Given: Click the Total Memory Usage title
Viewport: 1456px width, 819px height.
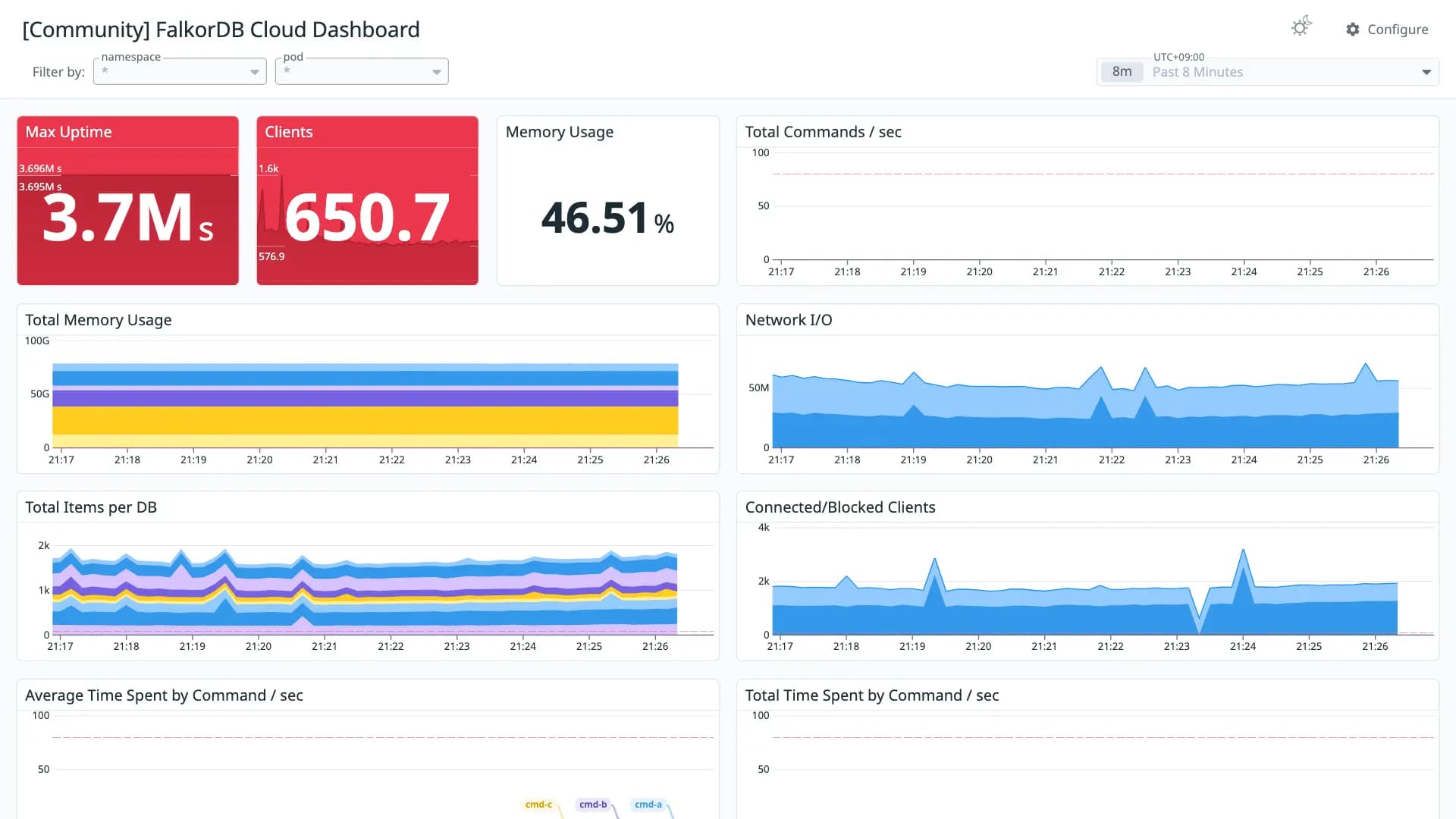Looking at the screenshot, I should pyautogui.click(x=99, y=320).
